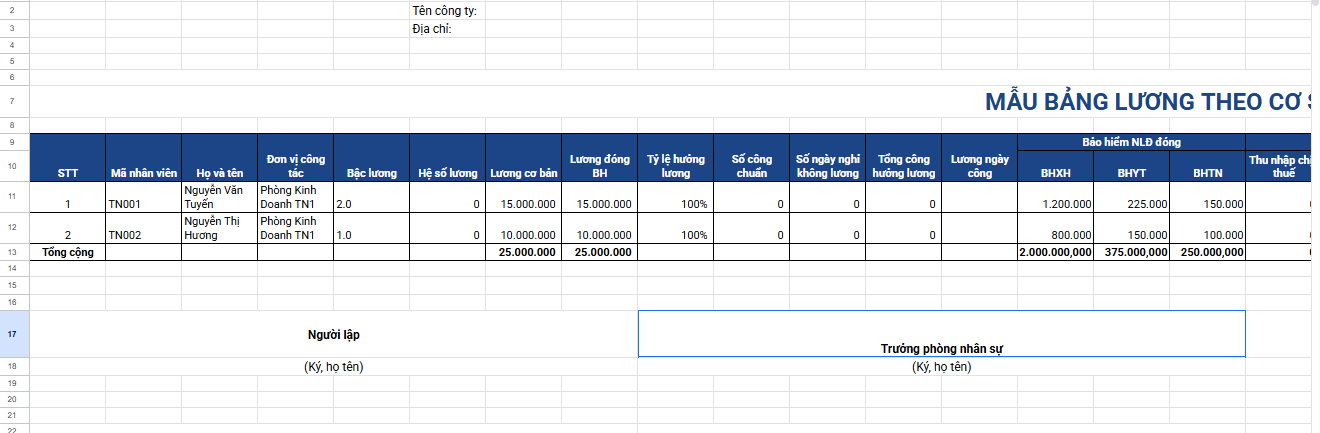This screenshot has width=1320, height=433.
Task: Select TN002's BHYT amount 150.000
Action: pyautogui.click(x=1132, y=228)
